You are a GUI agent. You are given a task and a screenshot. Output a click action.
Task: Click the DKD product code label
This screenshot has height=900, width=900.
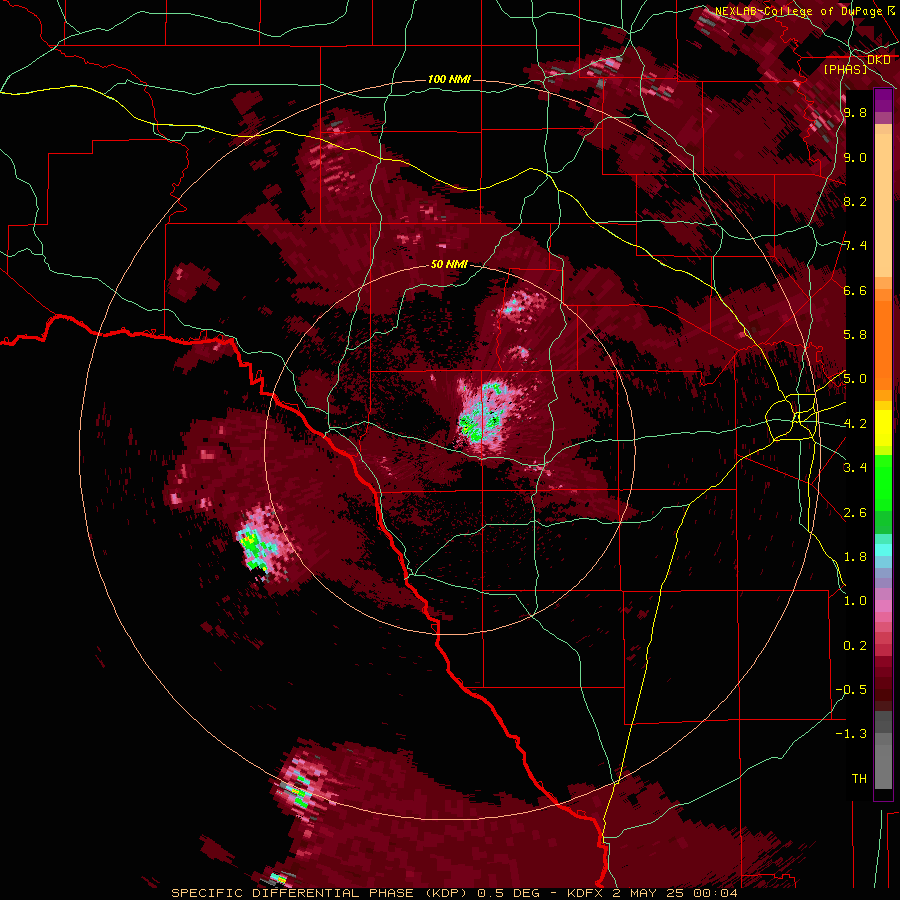pos(879,60)
